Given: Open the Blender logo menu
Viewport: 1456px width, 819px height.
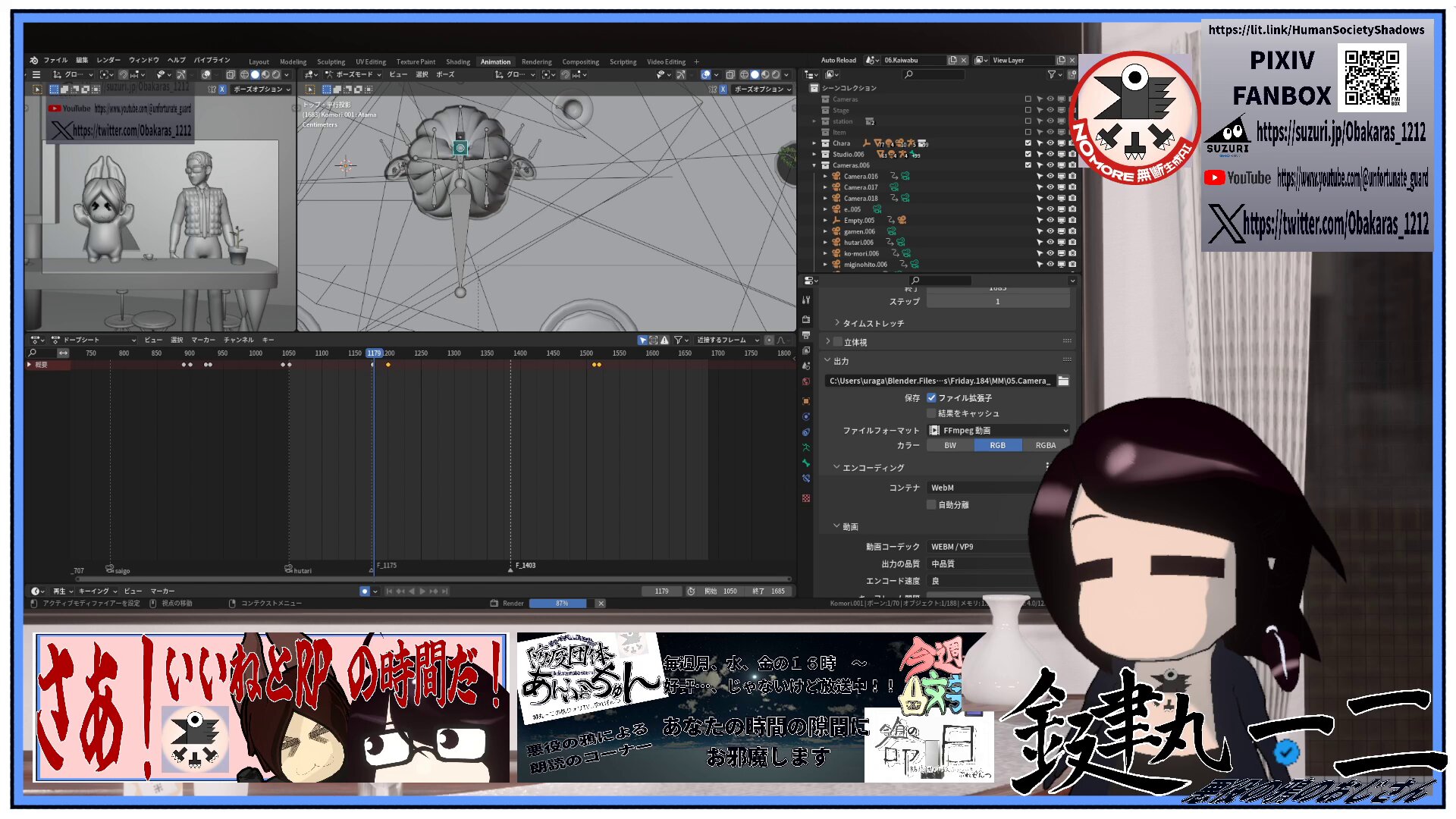Looking at the screenshot, I should 33,60.
